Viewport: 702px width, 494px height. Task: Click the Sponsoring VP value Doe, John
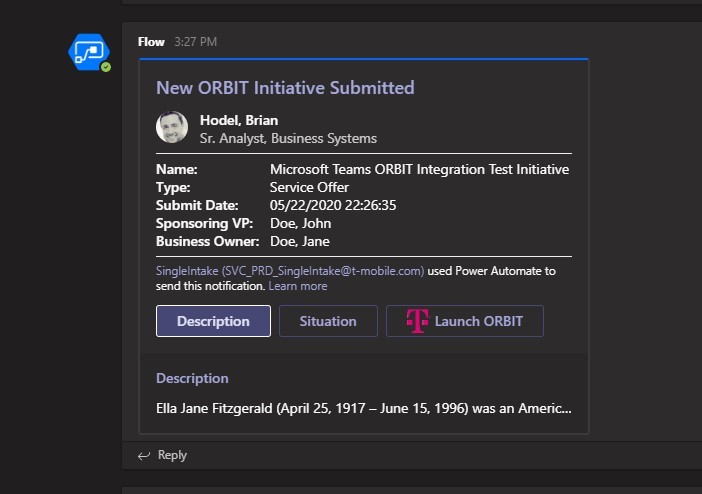pos(300,223)
